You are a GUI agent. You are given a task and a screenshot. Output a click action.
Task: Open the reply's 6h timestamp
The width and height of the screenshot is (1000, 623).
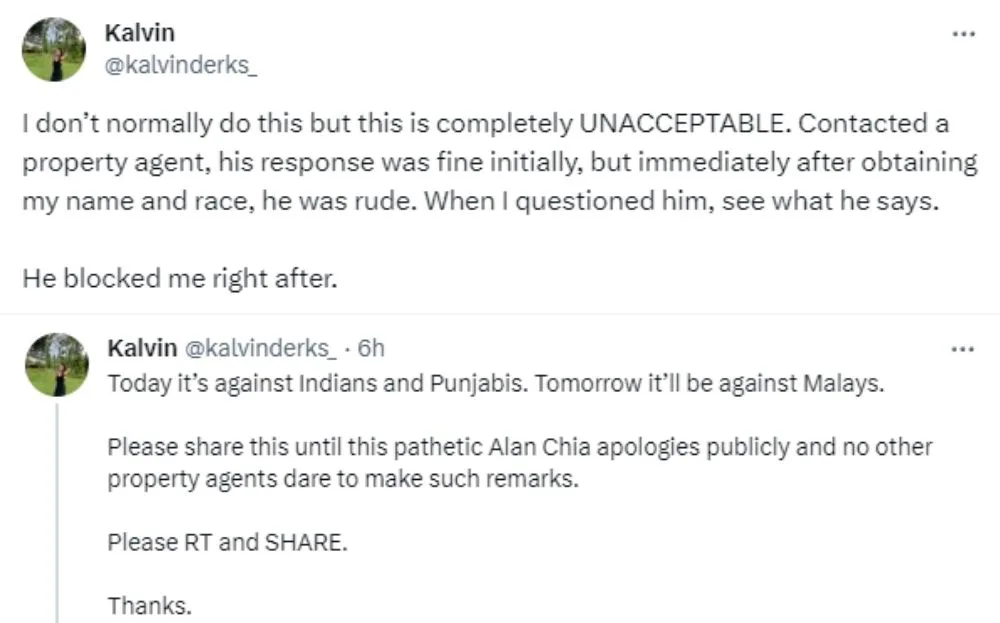click(x=371, y=348)
